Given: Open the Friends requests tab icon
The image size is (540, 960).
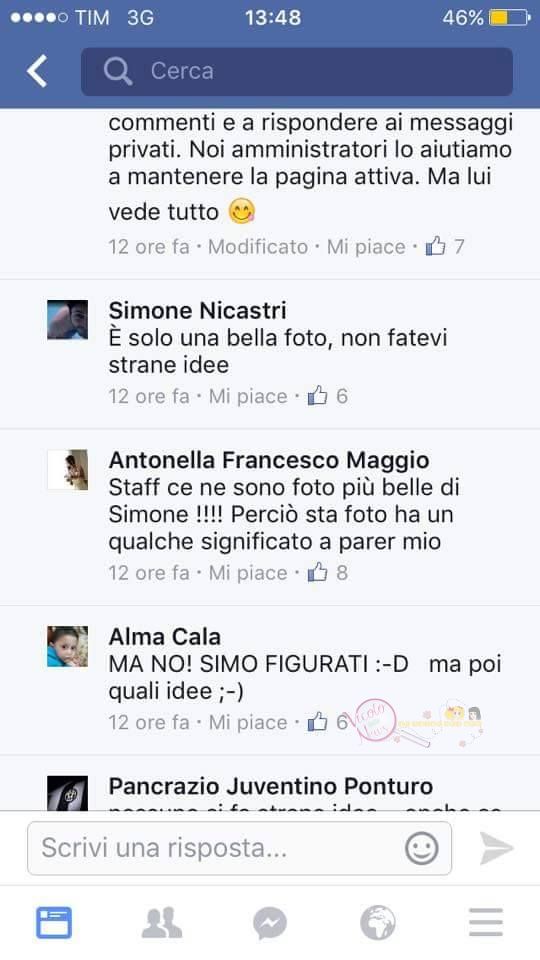Looking at the screenshot, I should click(162, 923).
